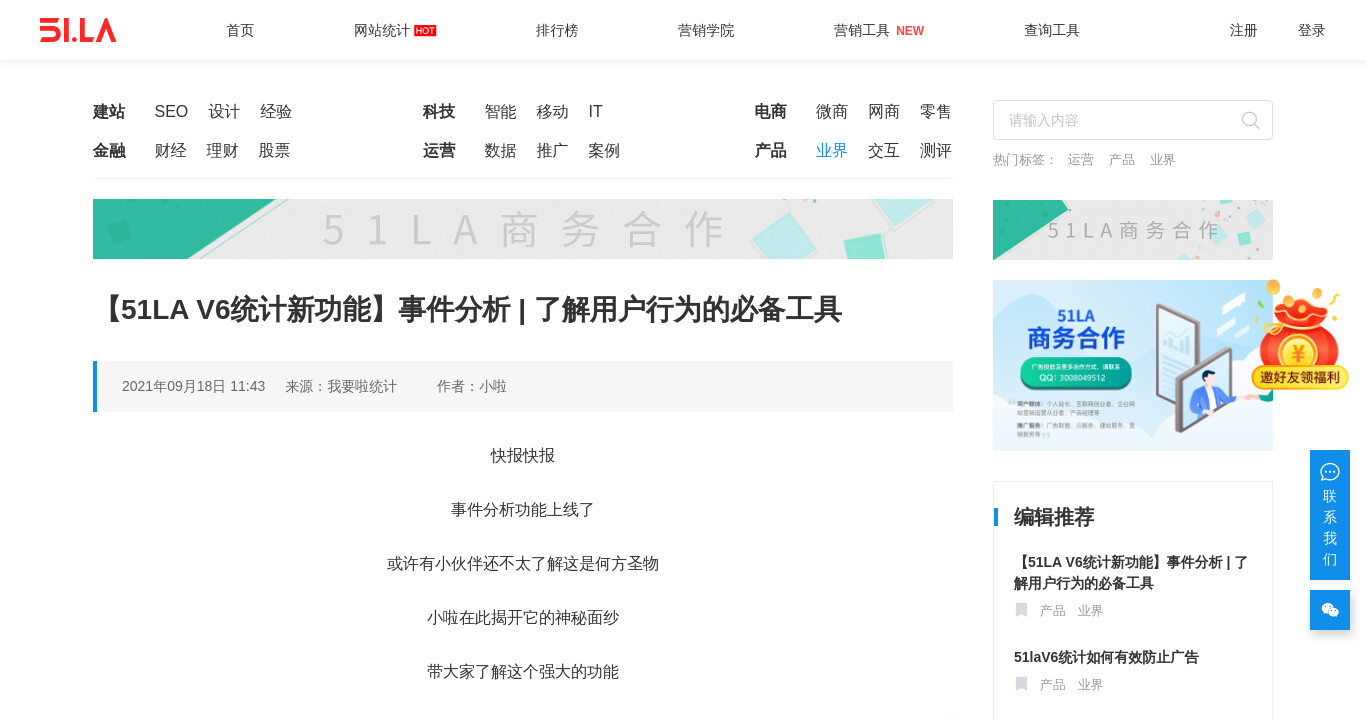Select the 案例 category
This screenshot has width=1366, height=720.
point(604,151)
